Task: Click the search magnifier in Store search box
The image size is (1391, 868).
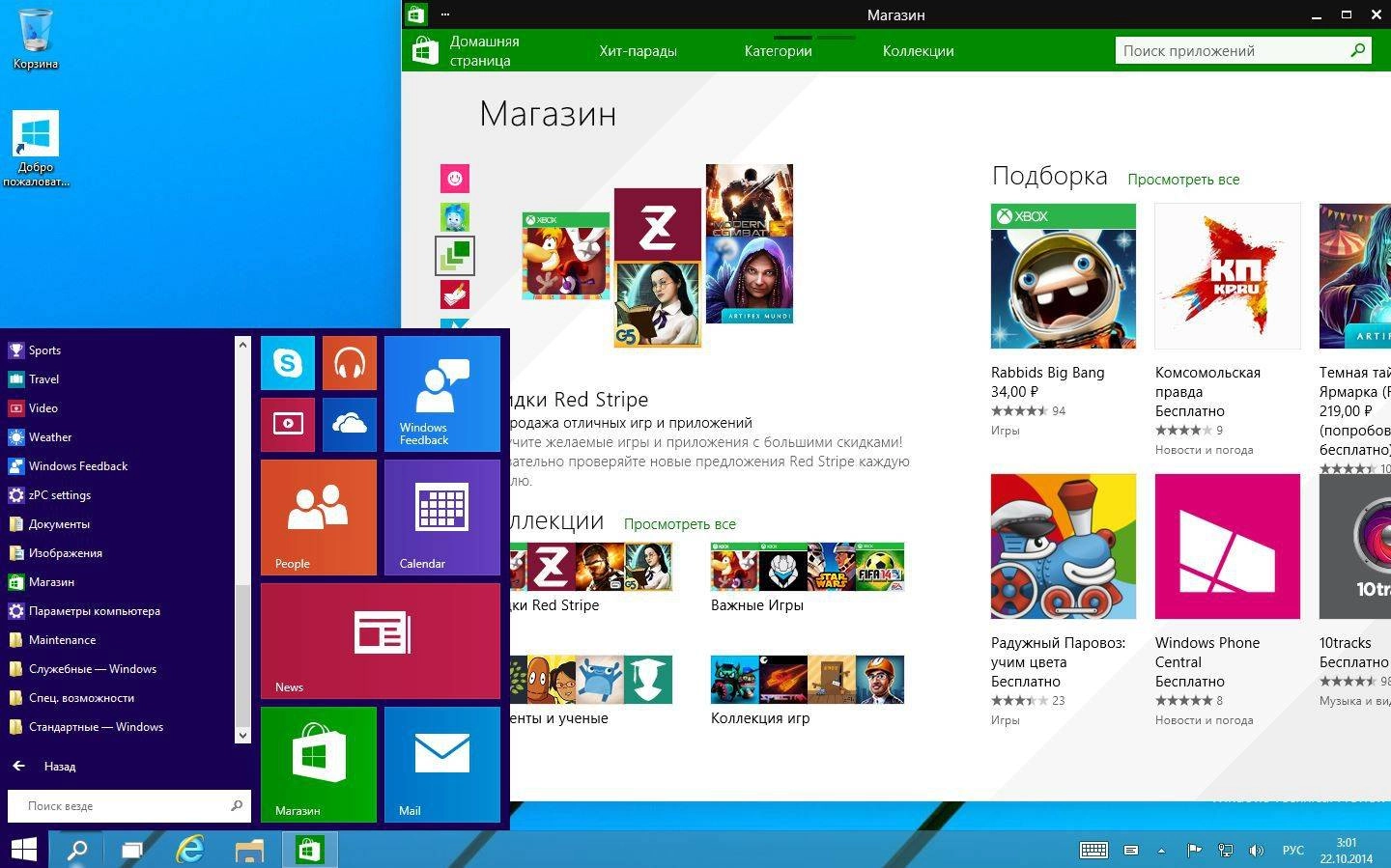Action: [1357, 50]
